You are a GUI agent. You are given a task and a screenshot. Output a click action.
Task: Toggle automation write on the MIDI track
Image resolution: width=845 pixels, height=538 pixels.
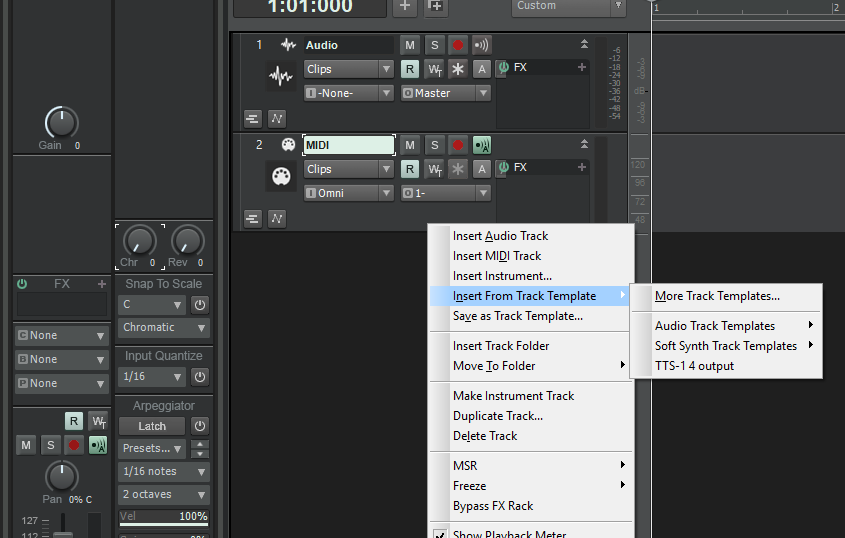(435, 169)
